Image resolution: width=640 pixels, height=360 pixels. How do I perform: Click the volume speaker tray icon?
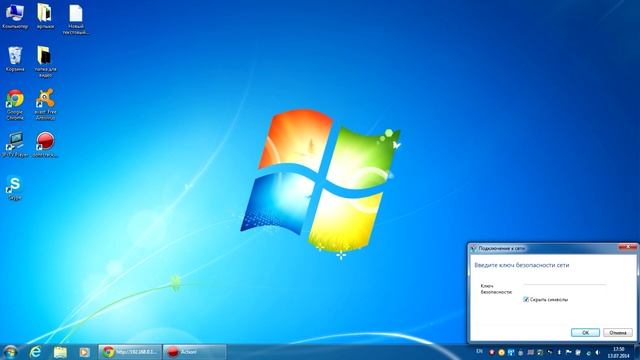(x=598, y=352)
